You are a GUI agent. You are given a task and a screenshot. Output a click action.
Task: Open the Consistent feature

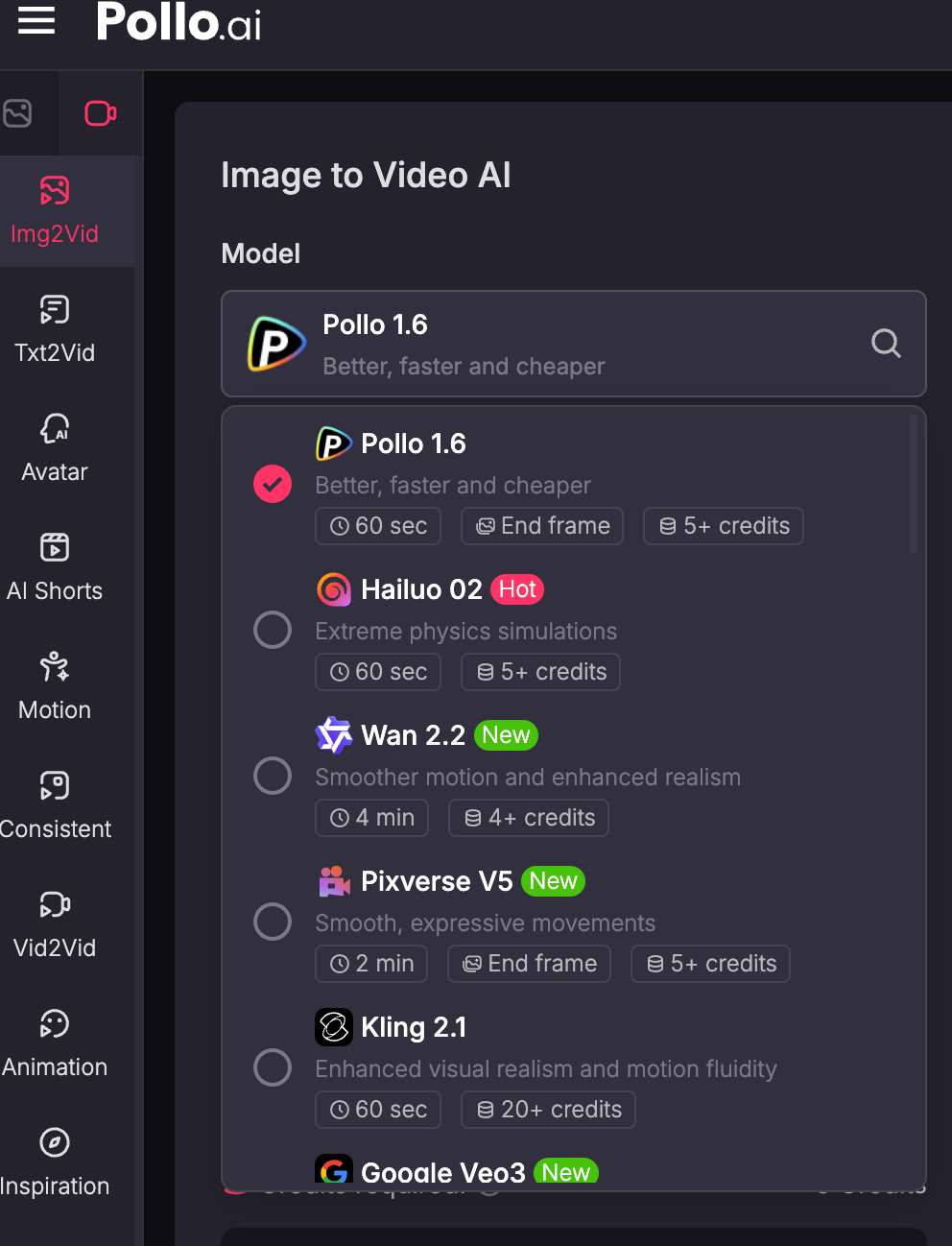(x=54, y=805)
